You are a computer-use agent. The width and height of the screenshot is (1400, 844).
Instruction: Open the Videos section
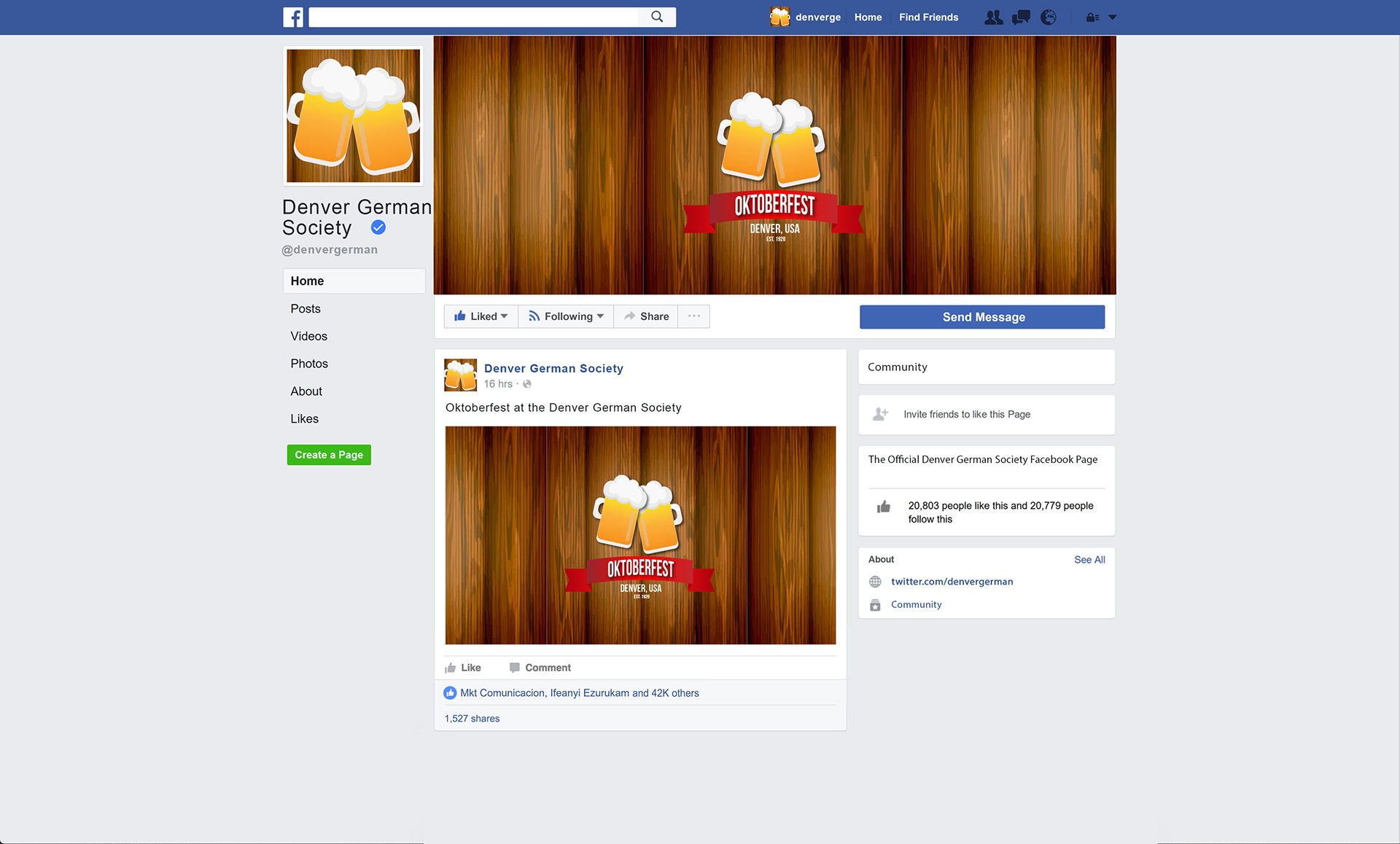pyautogui.click(x=309, y=336)
